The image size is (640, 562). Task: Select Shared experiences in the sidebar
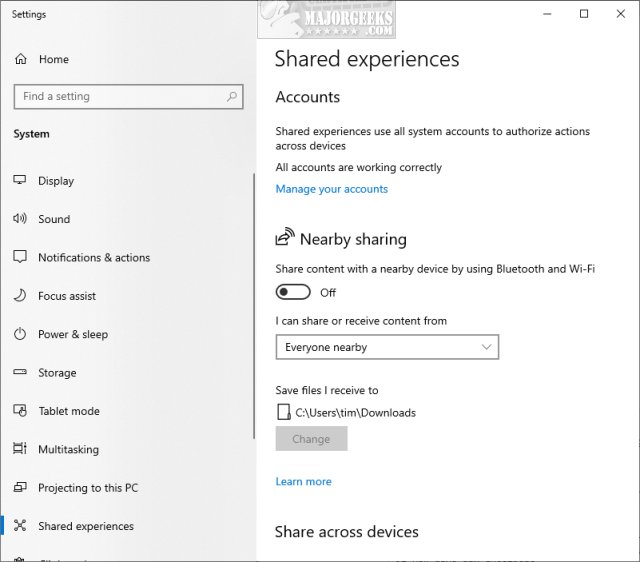pyautogui.click(x=85, y=526)
